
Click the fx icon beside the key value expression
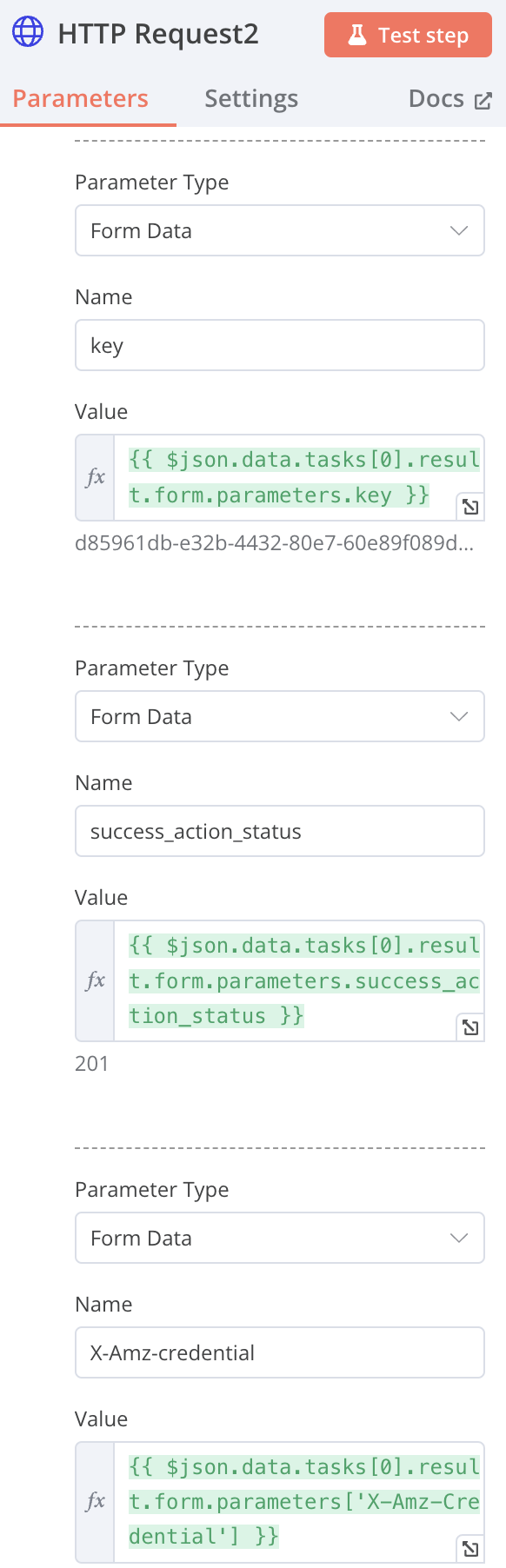(x=96, y=477)
